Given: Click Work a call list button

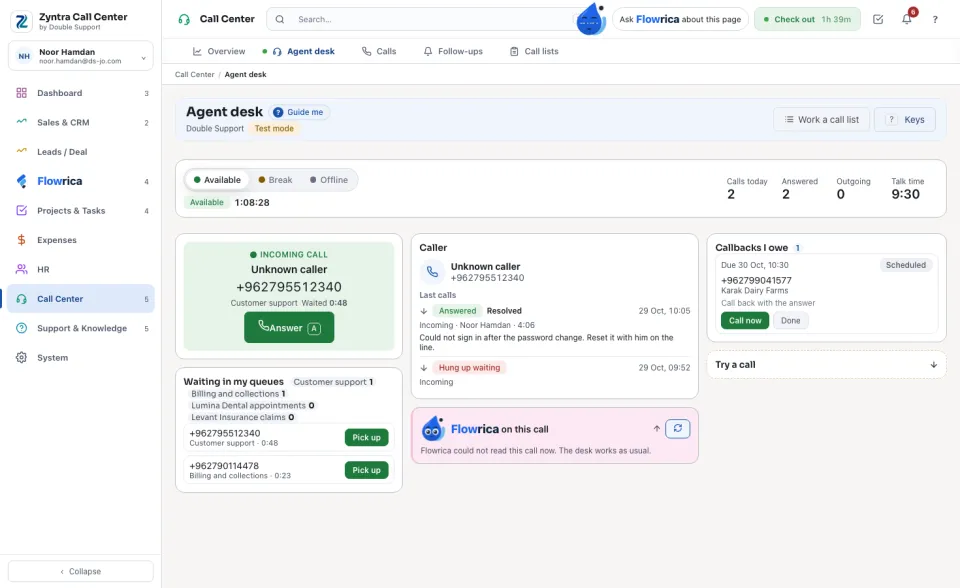Looking at the screenshot, I should point(822,119).
